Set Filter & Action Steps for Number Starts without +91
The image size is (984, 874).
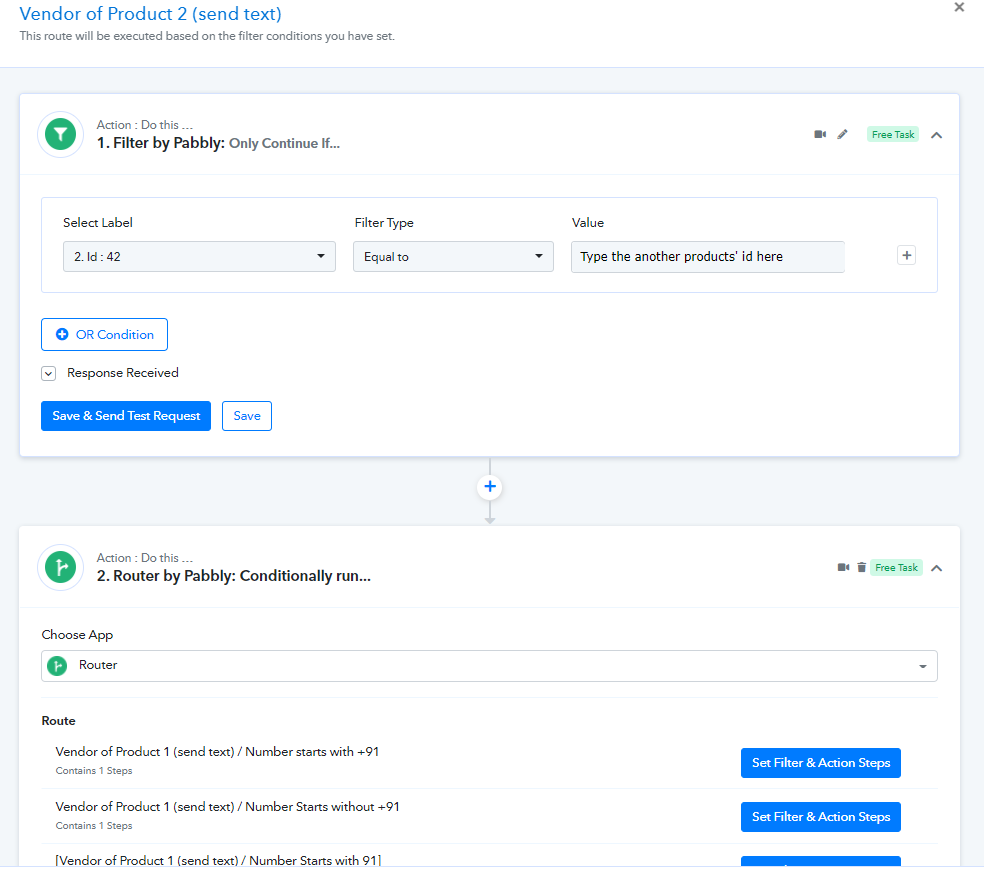[x=820, y=817]
